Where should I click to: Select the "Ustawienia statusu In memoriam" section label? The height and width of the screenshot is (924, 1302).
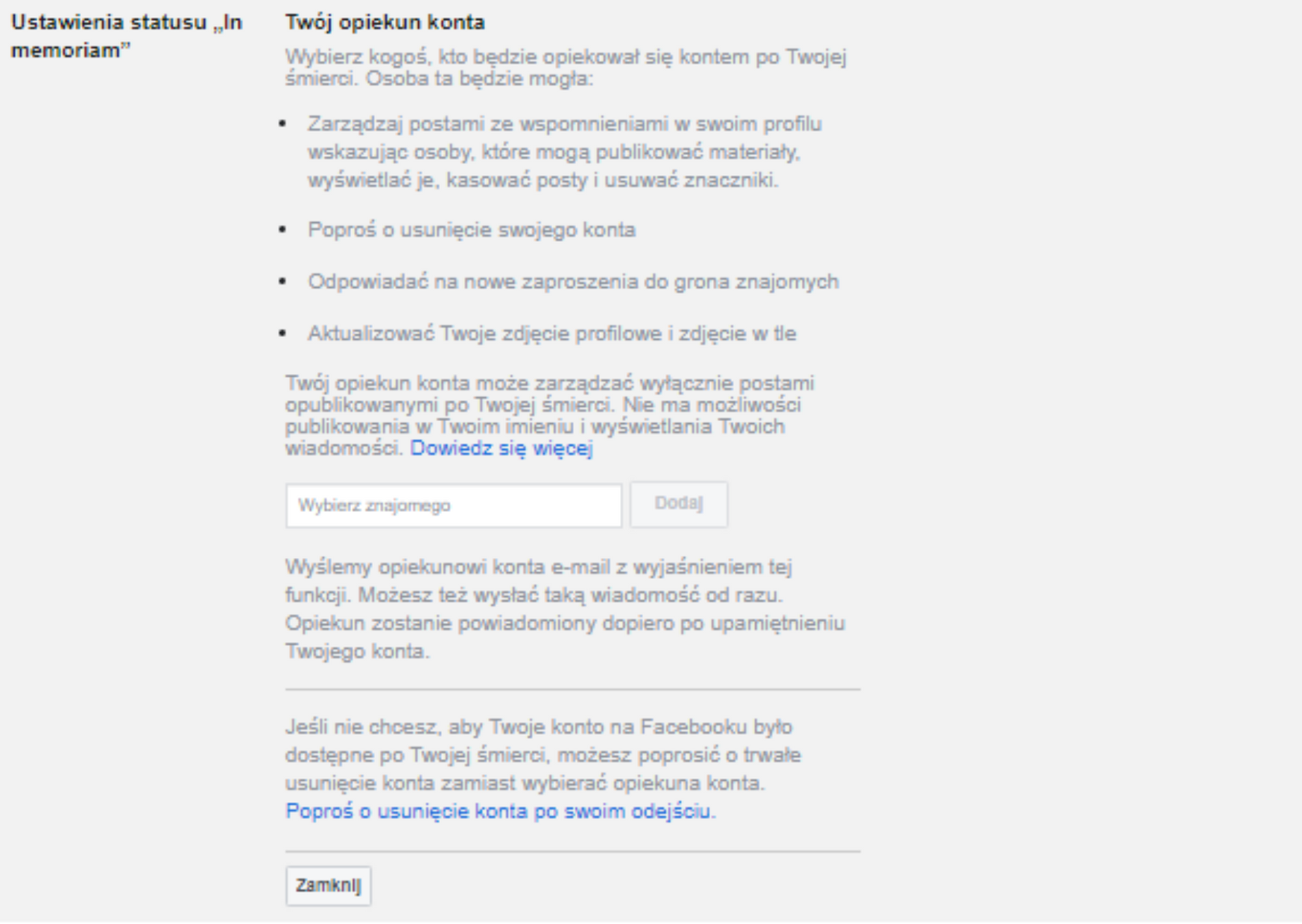click(126, 37)
